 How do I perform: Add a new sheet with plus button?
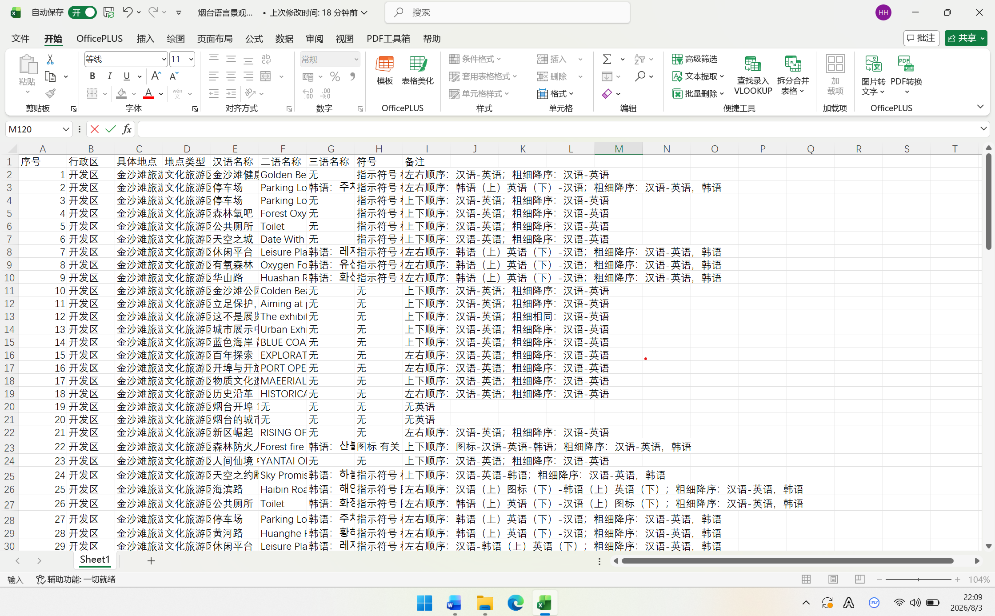tap(151, 560)
